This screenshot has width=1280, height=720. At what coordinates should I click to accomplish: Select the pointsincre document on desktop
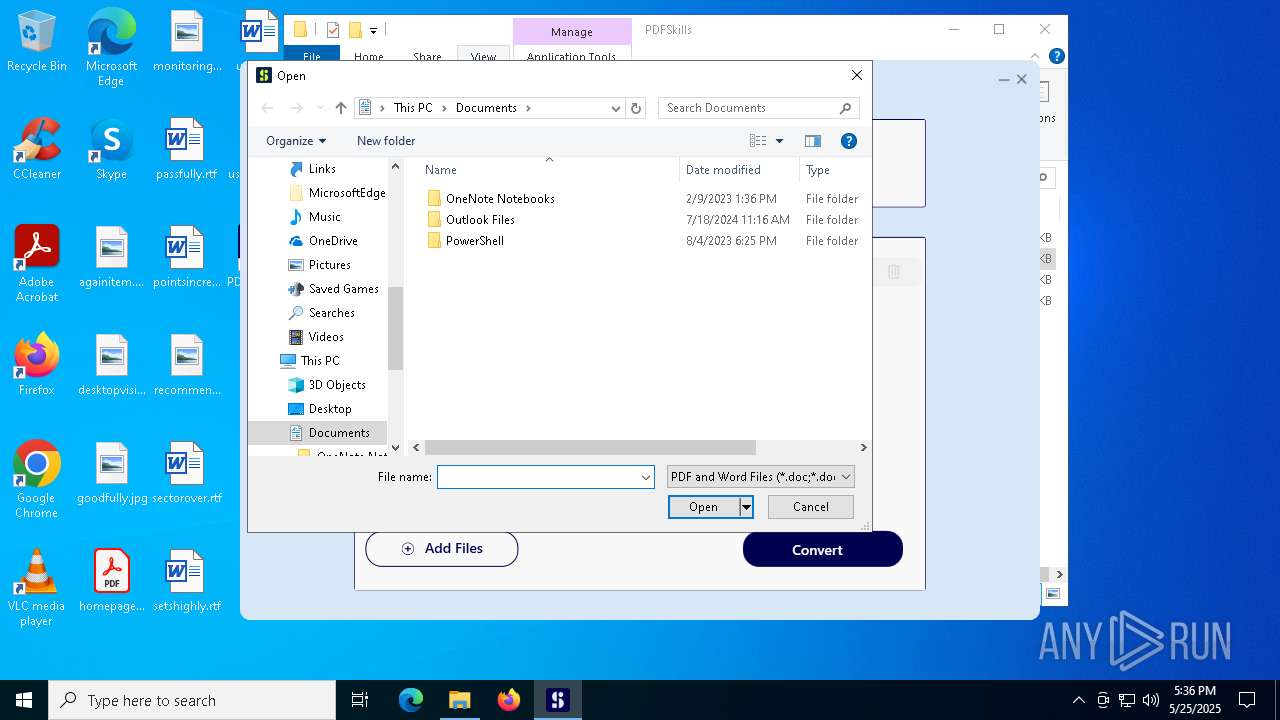(x=186, y=257)
